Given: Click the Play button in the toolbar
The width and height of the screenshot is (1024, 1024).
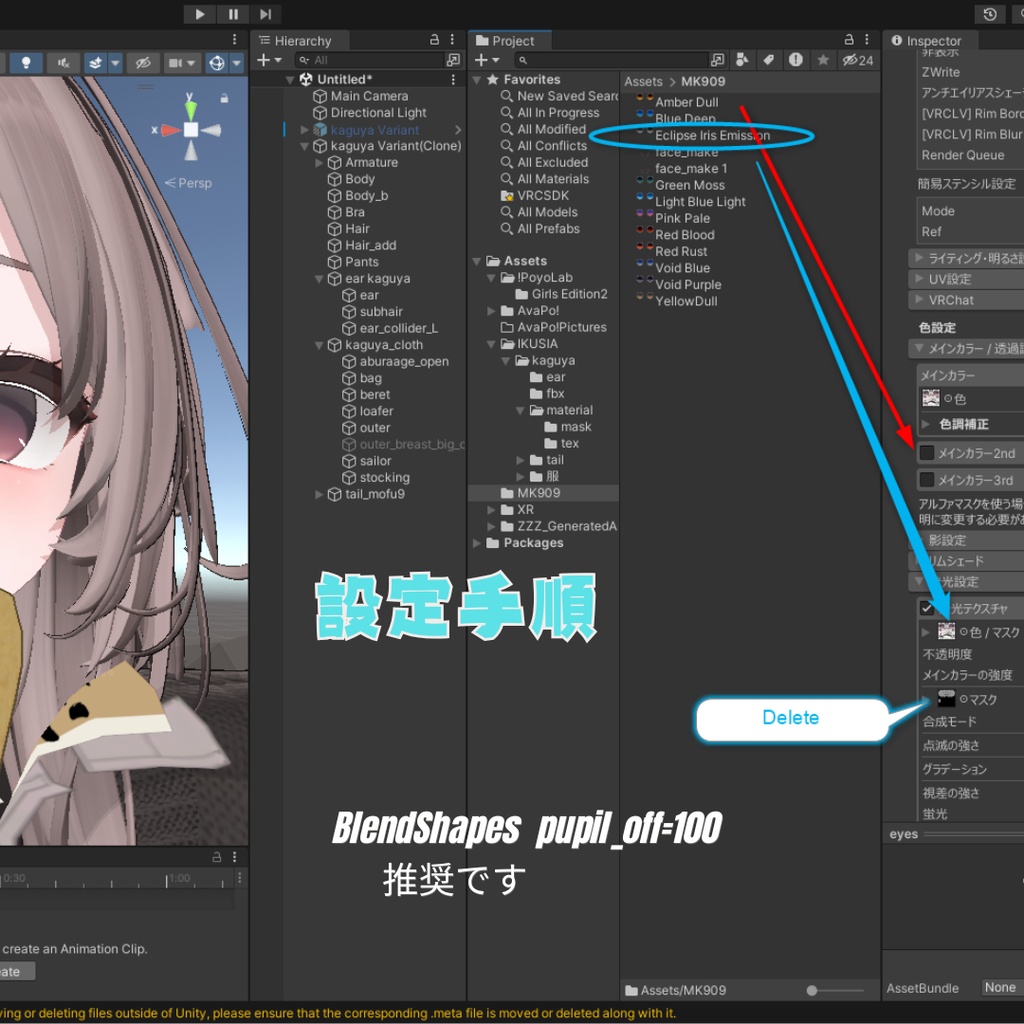Looking at the screenshot, I should 200,14.
